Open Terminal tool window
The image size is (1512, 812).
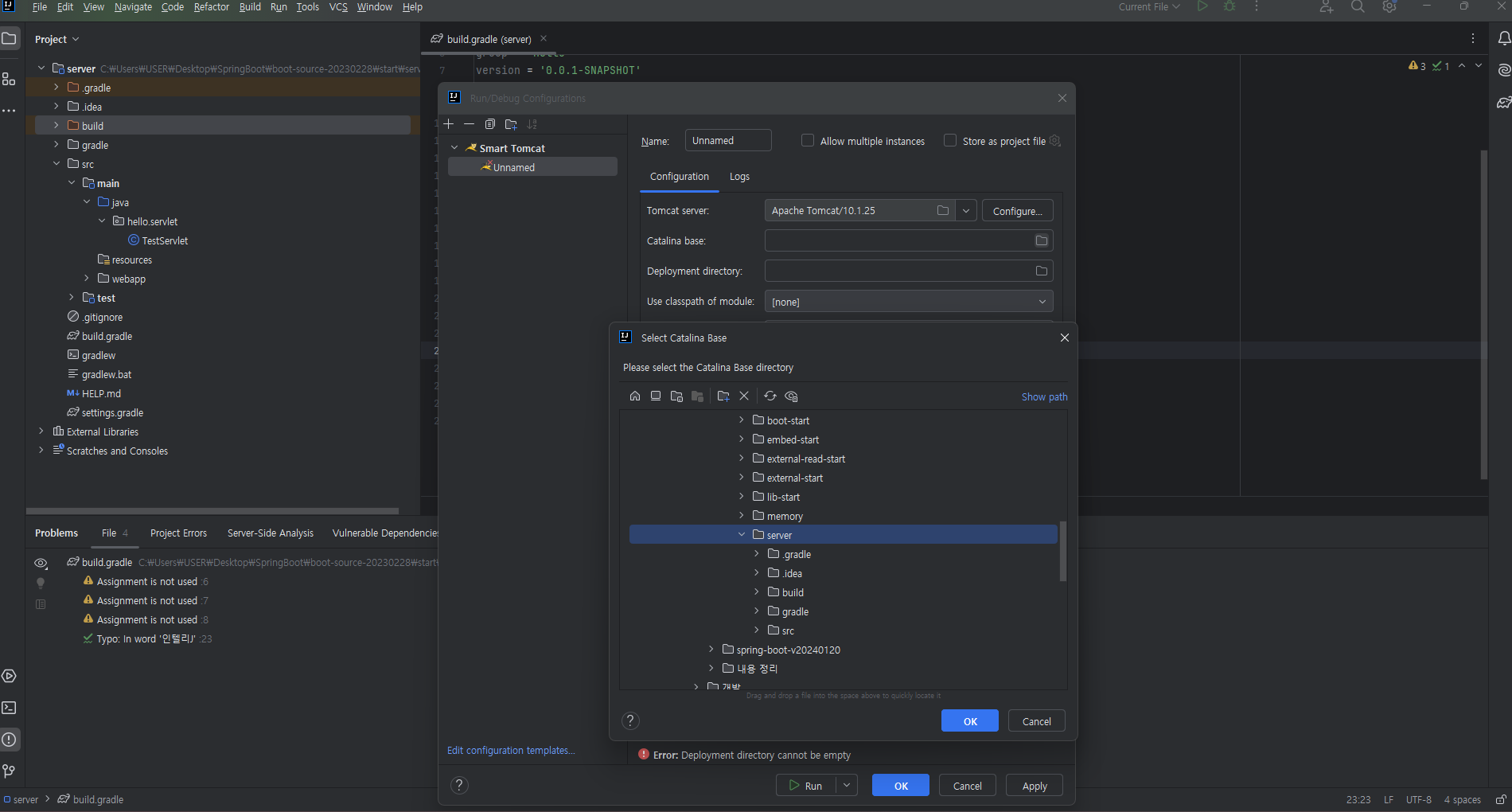tap(9, 708)
